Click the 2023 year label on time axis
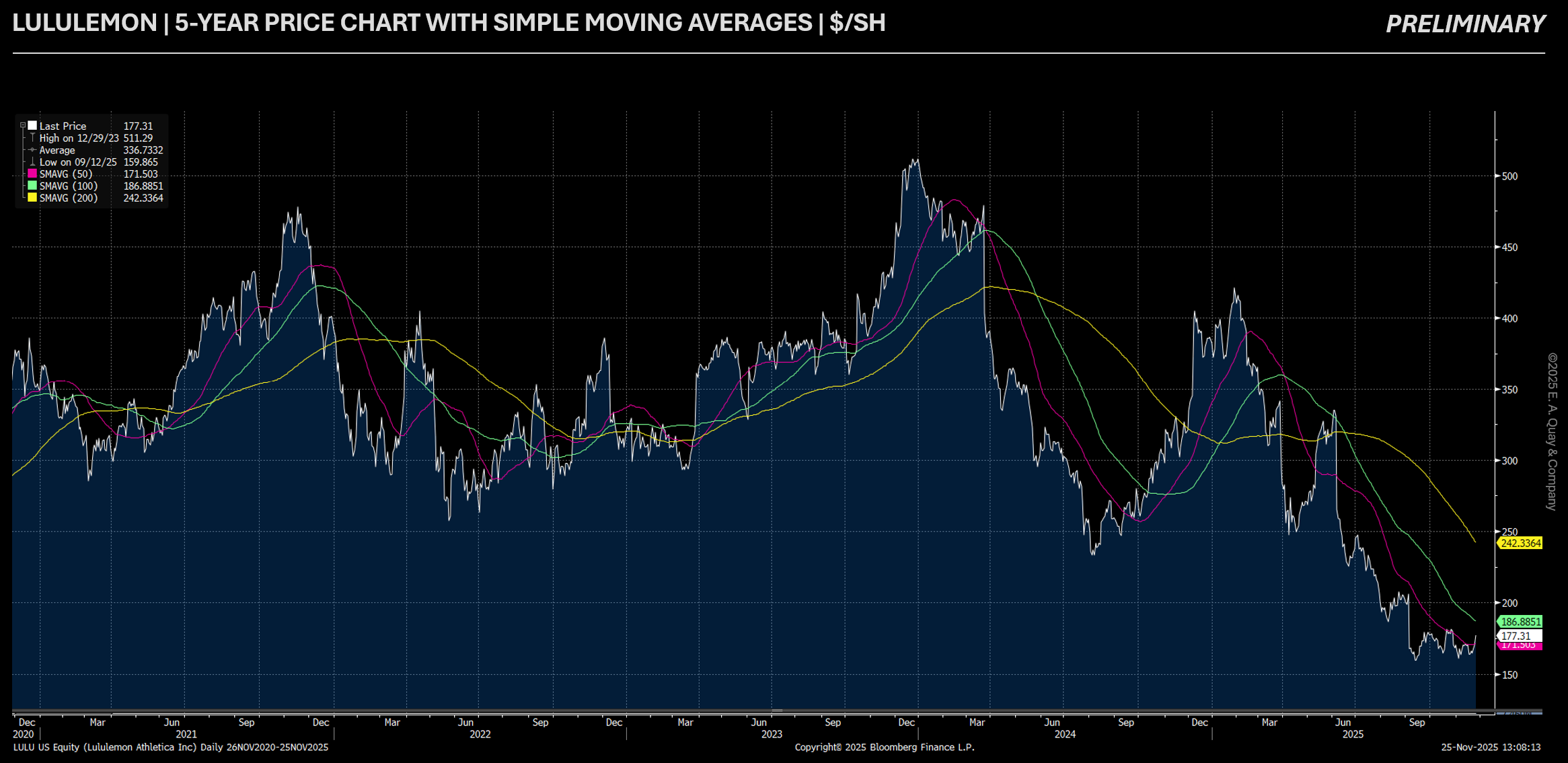The height and width of the screenshot is (763, 1568). click(x=772, y=734)
